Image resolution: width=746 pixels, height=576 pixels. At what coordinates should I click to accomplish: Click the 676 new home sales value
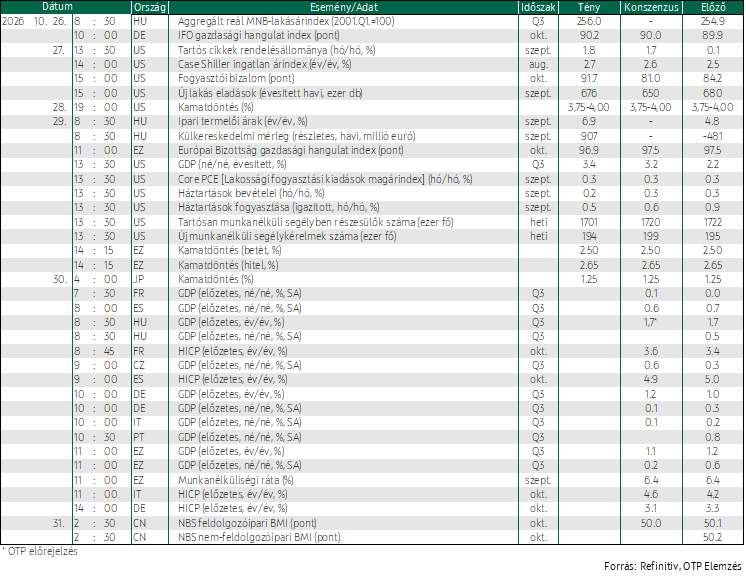(x=589, y=93)
